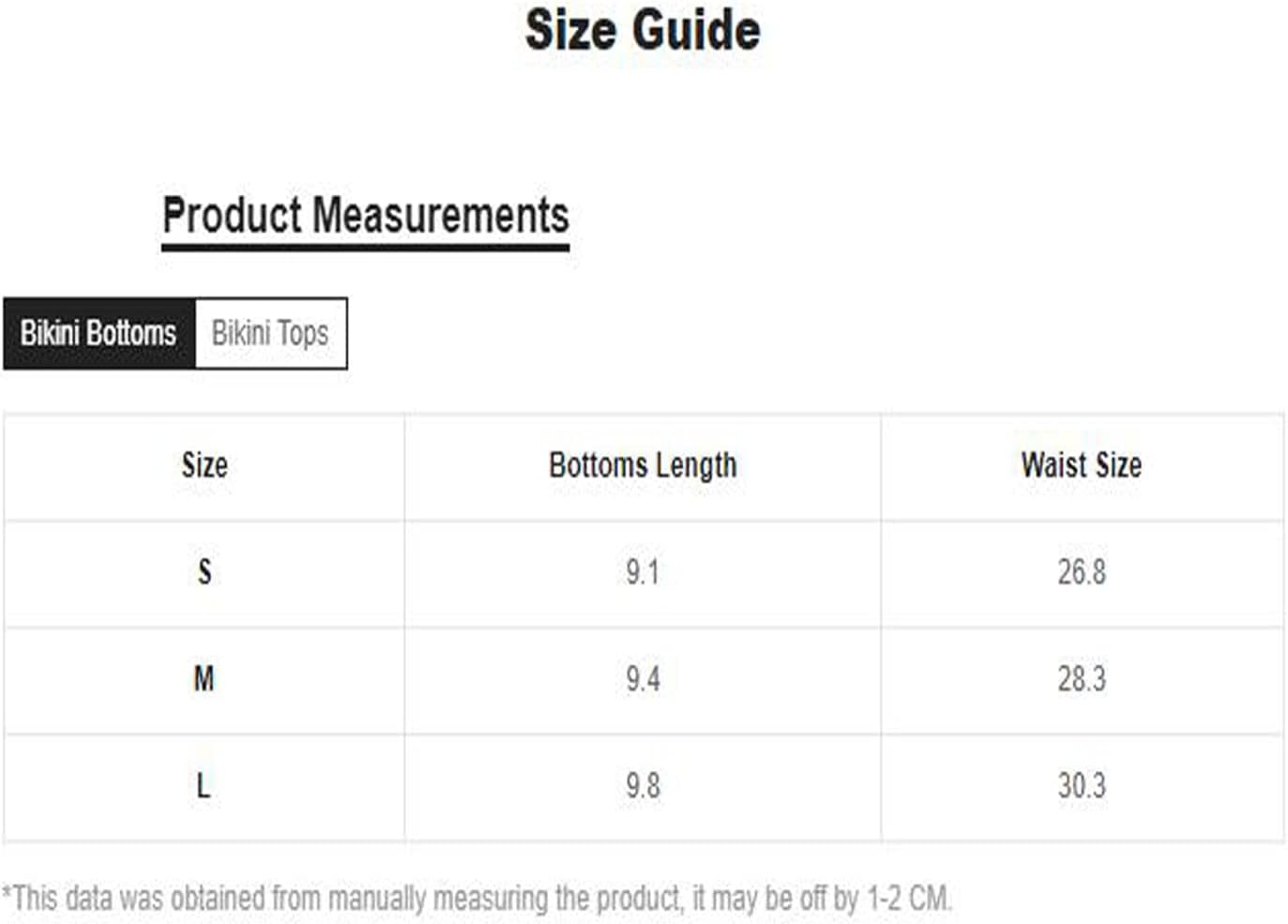
Task: Click the manual measurement disclaimer note
Action: coord(477,898)
